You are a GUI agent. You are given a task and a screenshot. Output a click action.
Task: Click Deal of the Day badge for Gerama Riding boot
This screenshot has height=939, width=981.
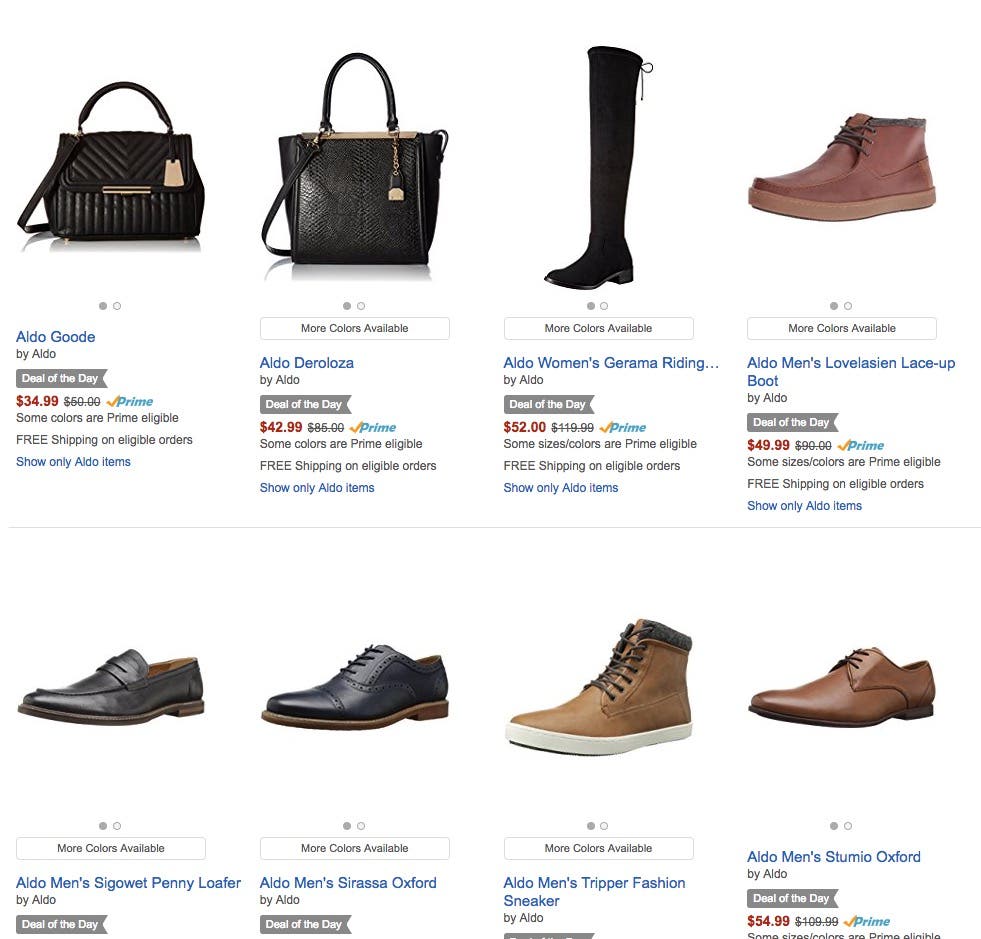point(548,404)
